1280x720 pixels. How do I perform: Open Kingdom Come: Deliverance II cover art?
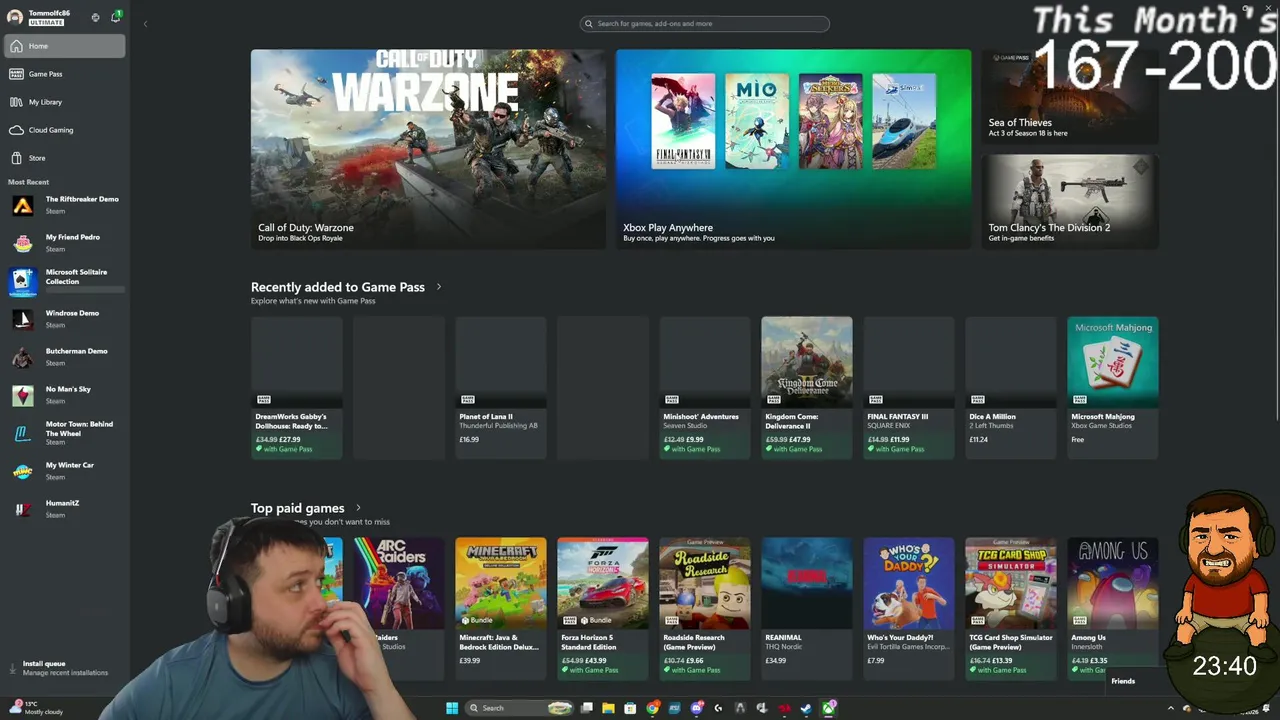tap(807, 362)
